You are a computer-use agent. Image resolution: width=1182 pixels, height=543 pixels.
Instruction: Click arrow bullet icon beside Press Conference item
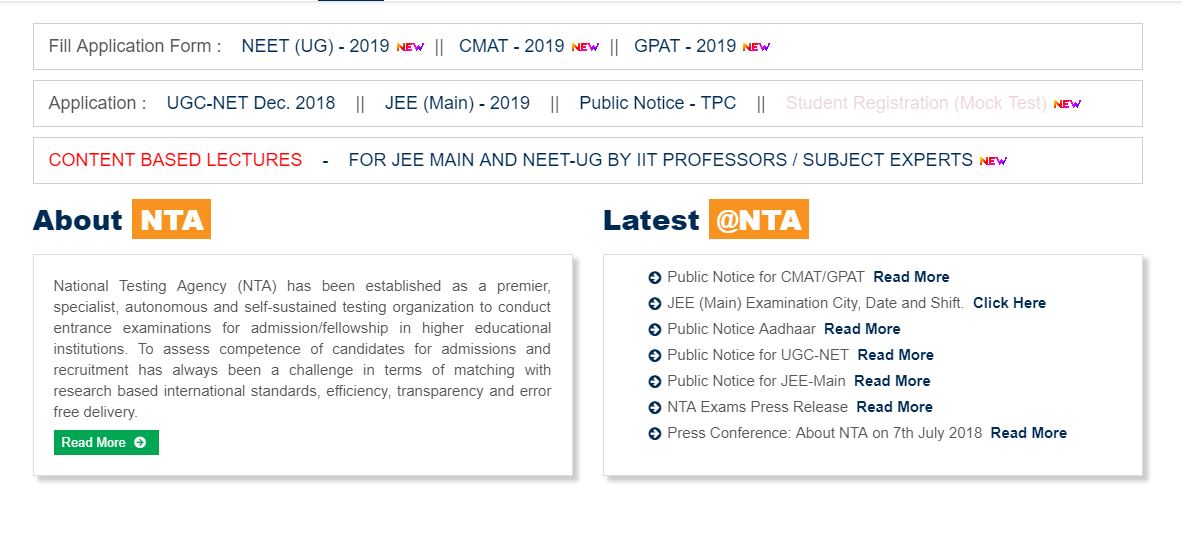click(654, 434)
